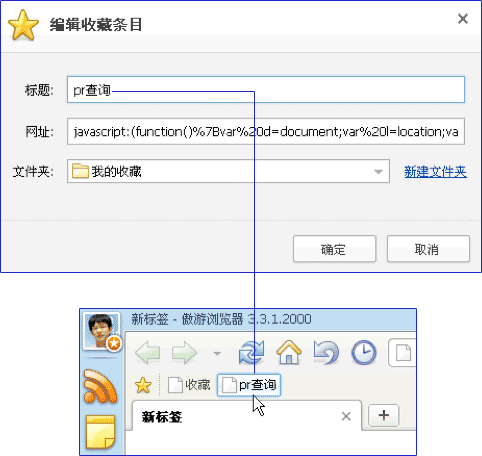
Task: Click the refresh page icon
Action: [252, 352]
